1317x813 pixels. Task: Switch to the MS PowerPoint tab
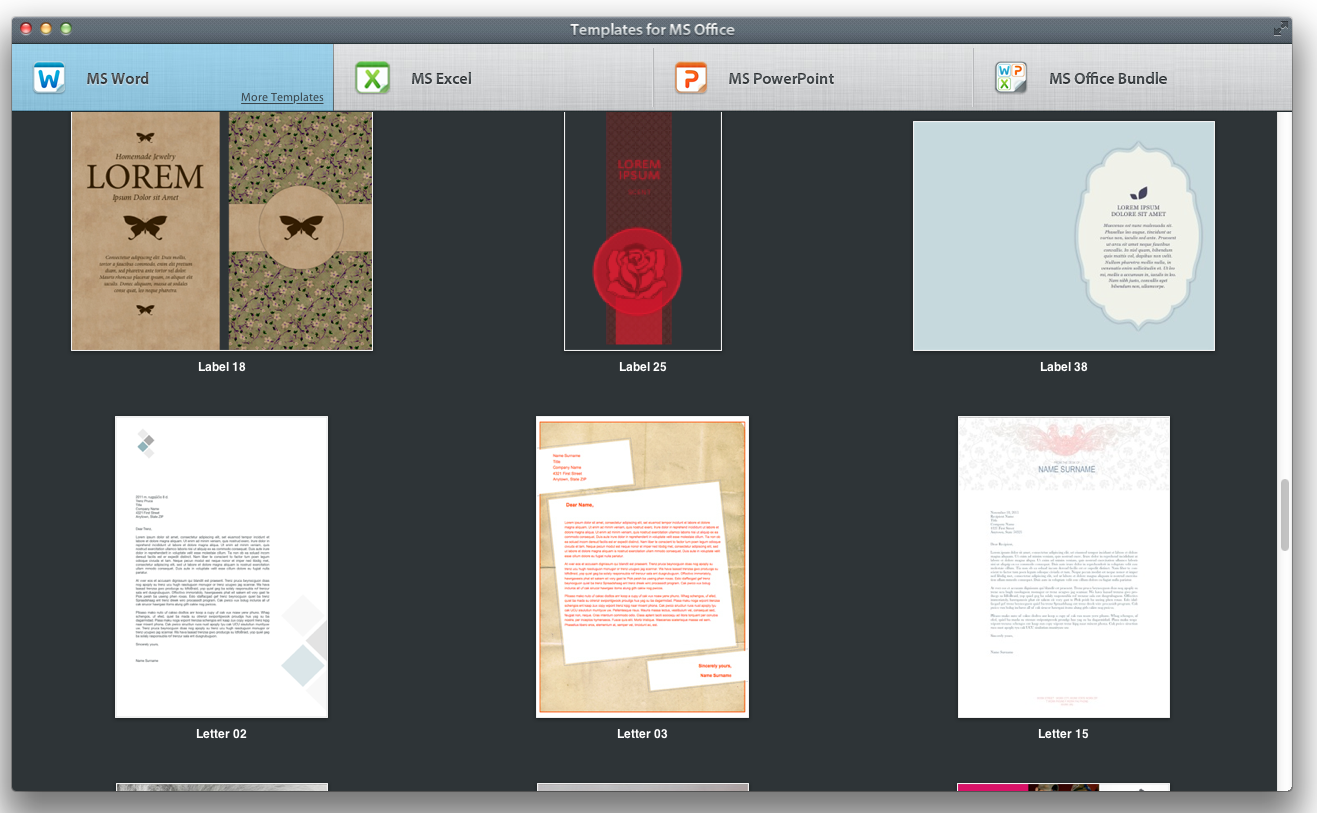[x=780, y=78]
